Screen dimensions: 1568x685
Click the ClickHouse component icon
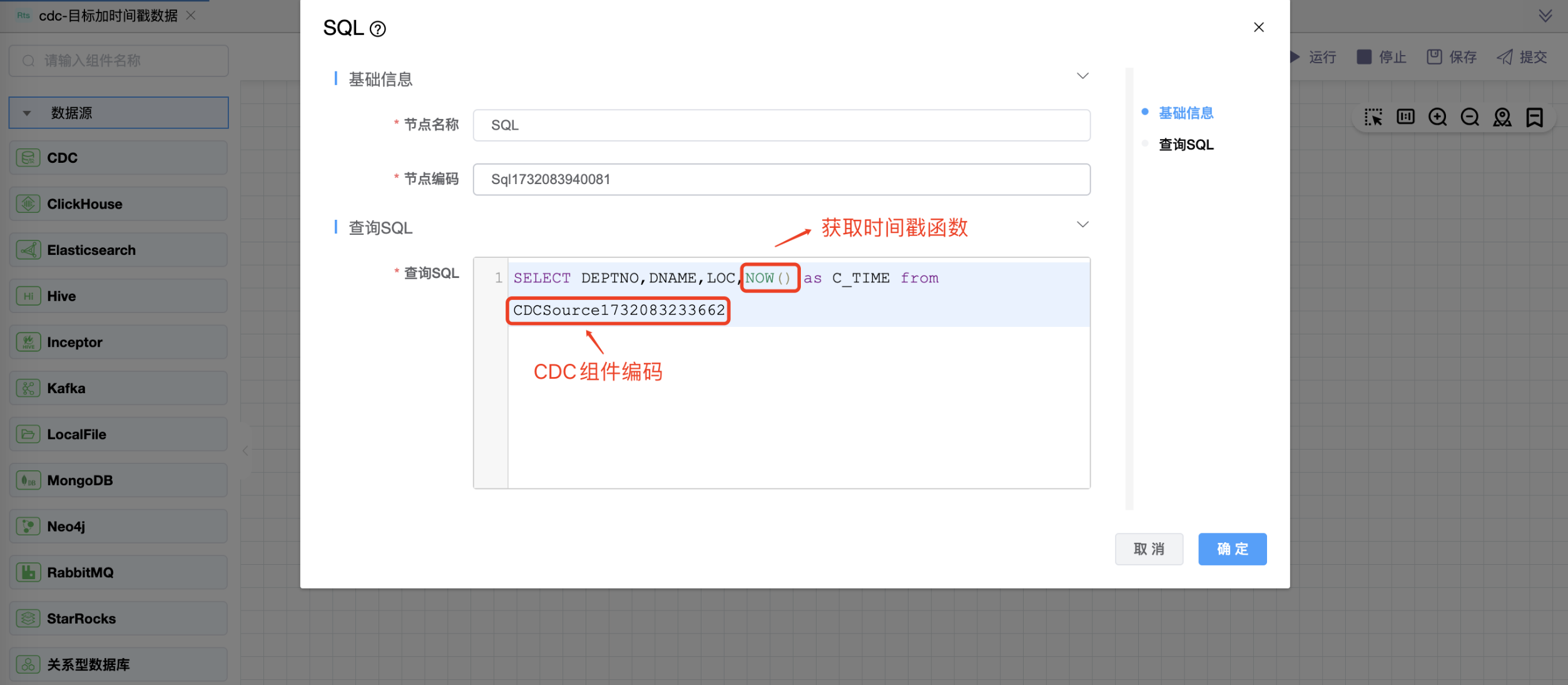click(28, 204)
